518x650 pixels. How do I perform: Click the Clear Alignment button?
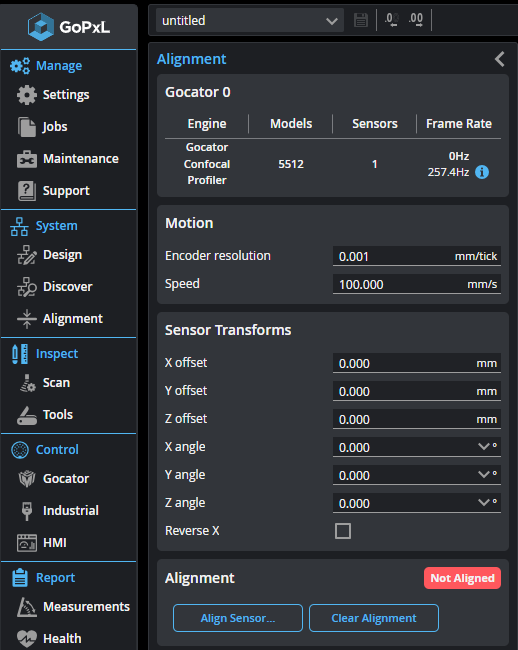(x=374, y=618)
